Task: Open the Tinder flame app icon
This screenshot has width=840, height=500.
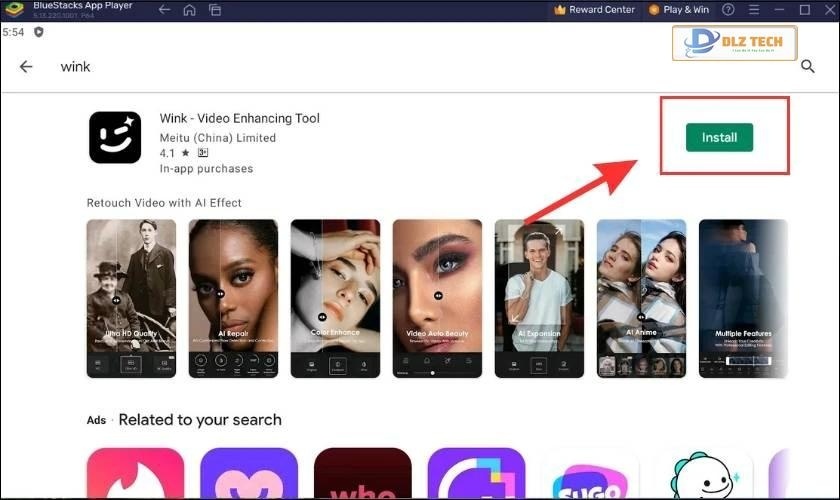Action: tap(135, 474)
